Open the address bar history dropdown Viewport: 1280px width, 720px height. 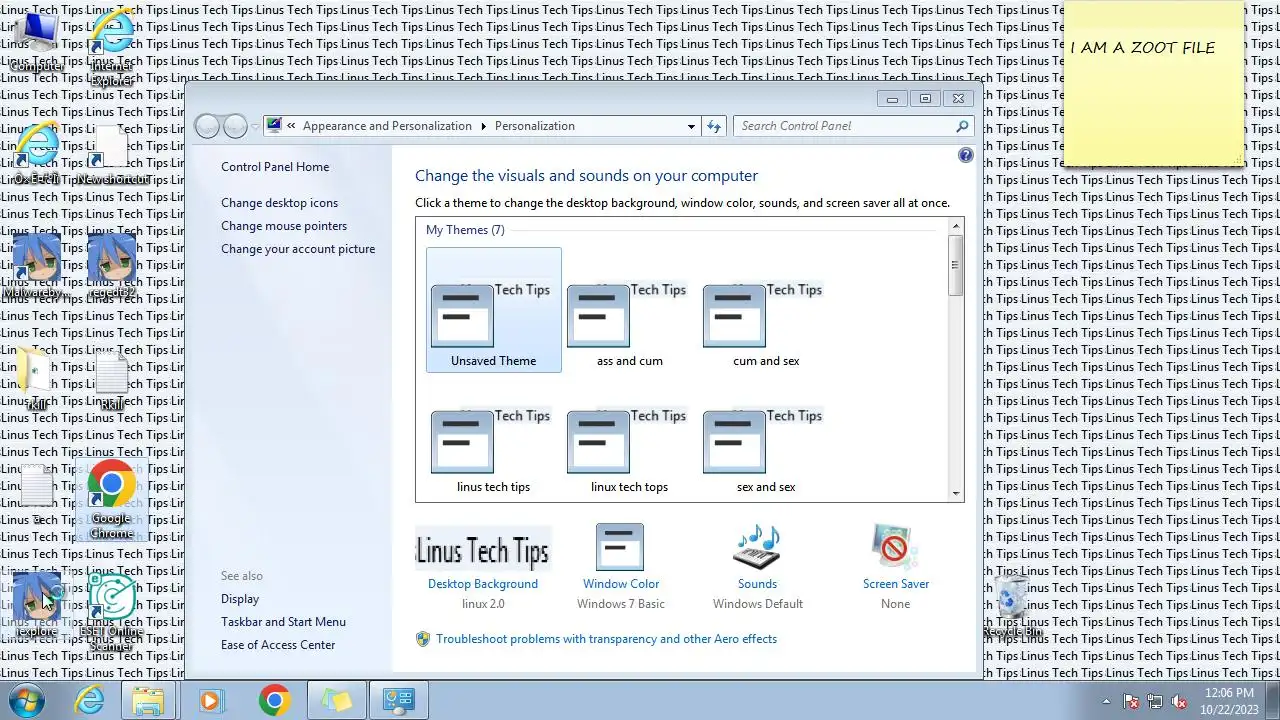click(x=691, y=126)
